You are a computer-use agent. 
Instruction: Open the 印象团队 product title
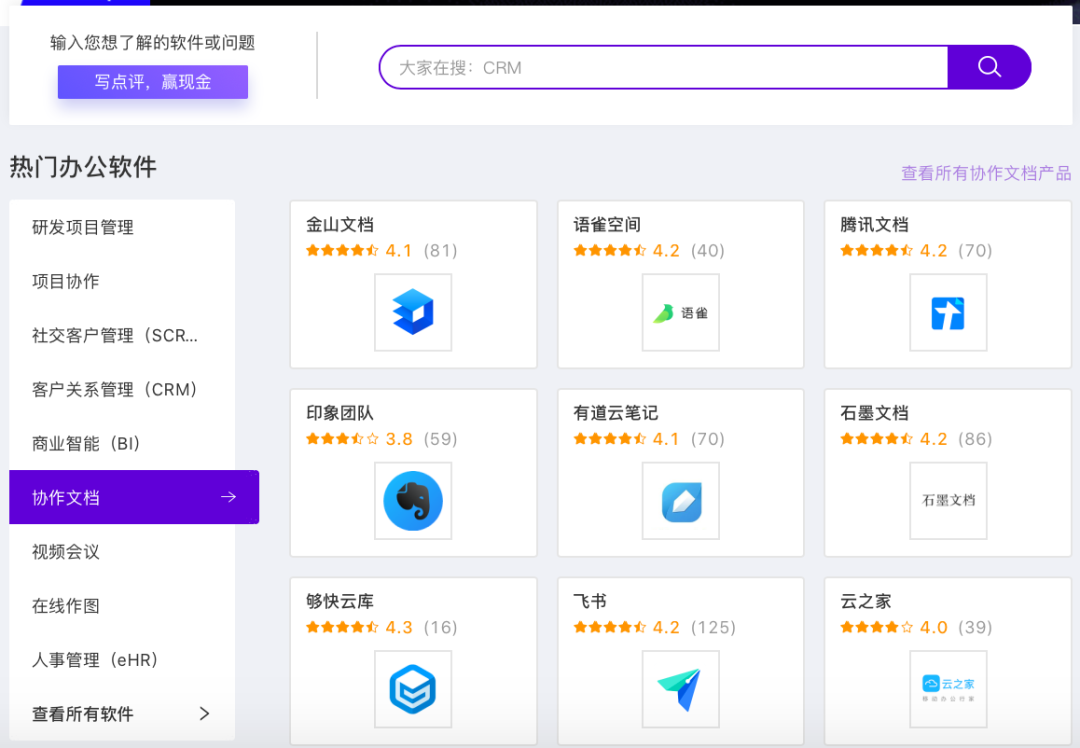pyautogui.click(x=340, y=413)
